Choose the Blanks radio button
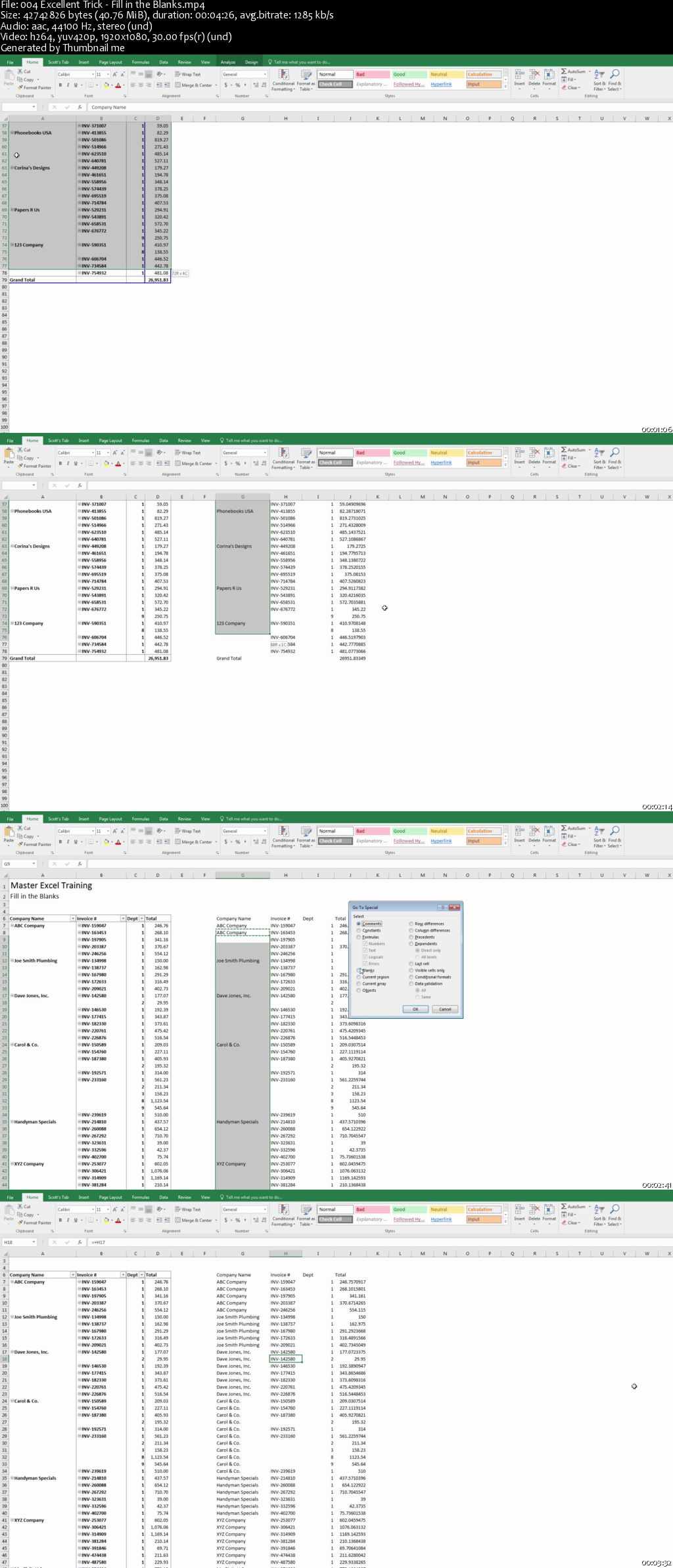Viewport: 673px width, 1568px height. (x=365, y=970)
